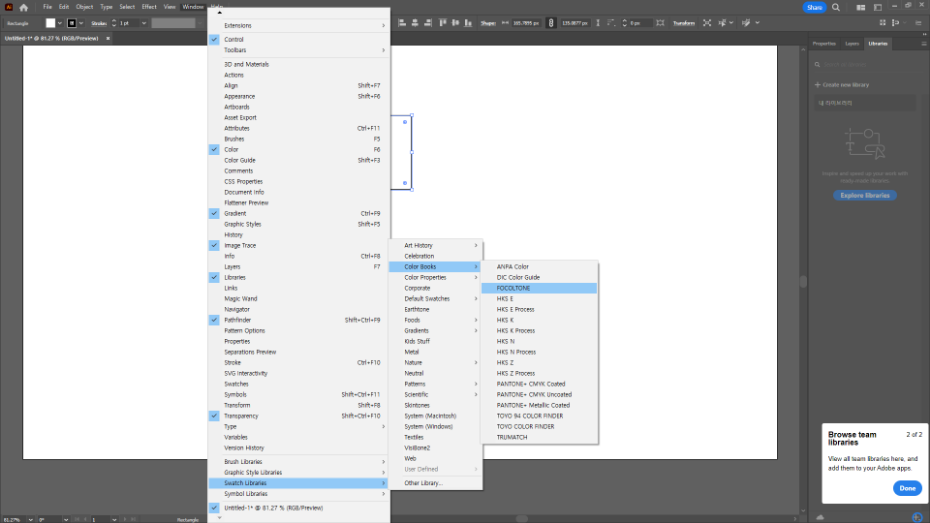This screenshot has height=523, width=930.
Task: Open the Search icon next to Share
Action: (x=836, y=7)
